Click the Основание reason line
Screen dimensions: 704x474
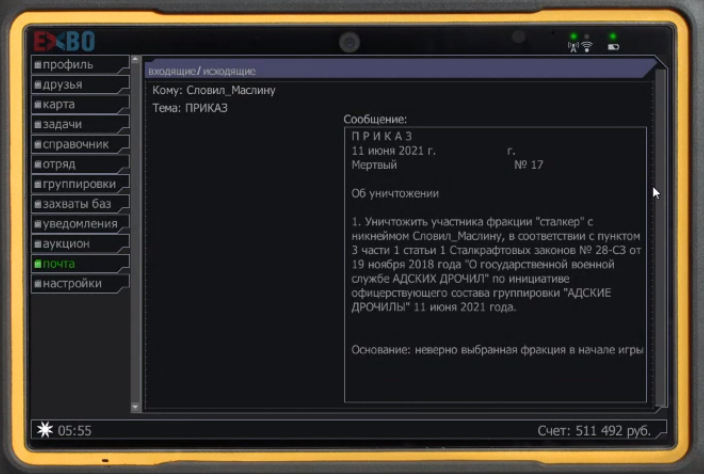click(497, 350)
